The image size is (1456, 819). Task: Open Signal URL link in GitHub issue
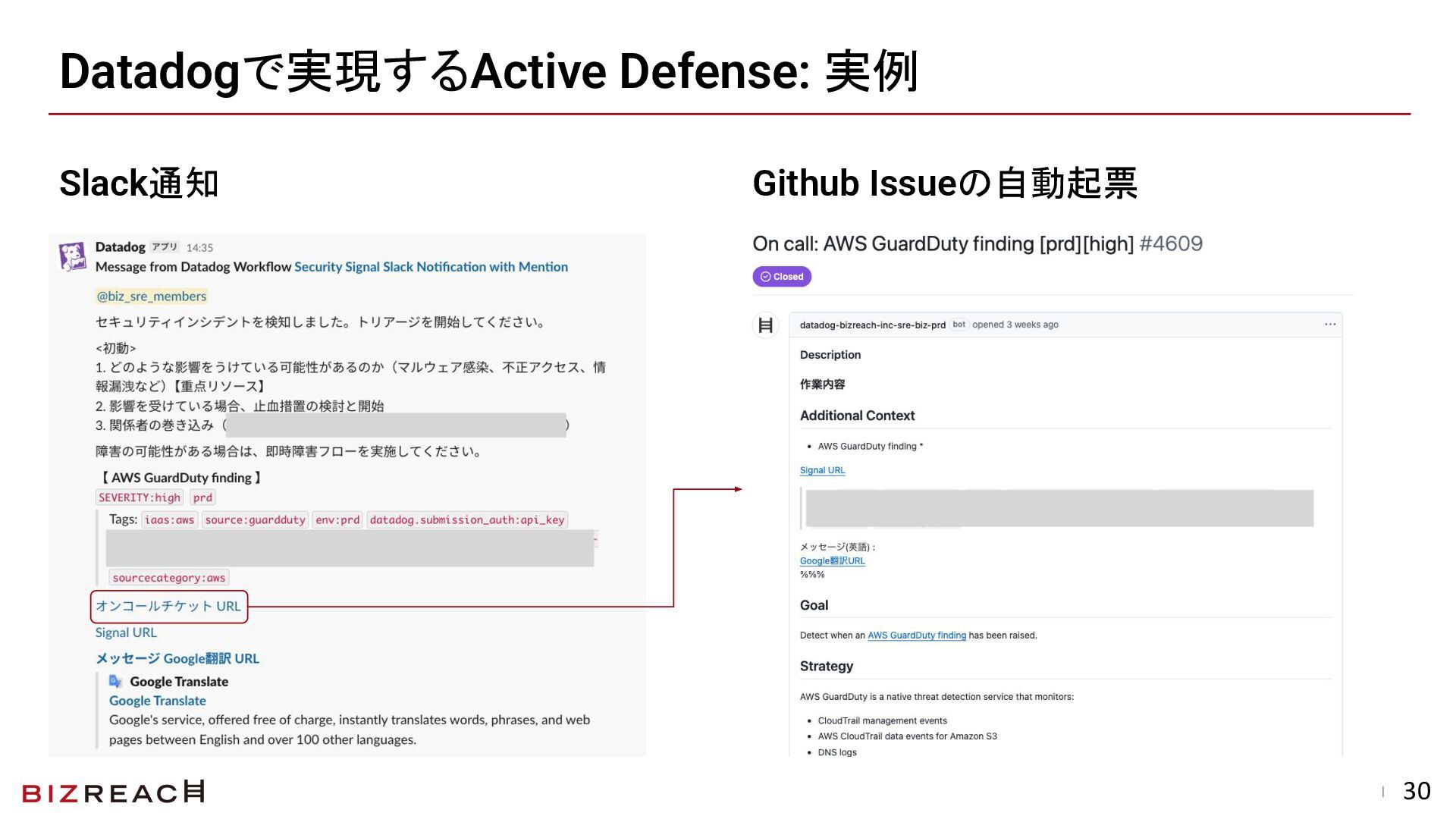pyautogui.click(x=822, y=470)
